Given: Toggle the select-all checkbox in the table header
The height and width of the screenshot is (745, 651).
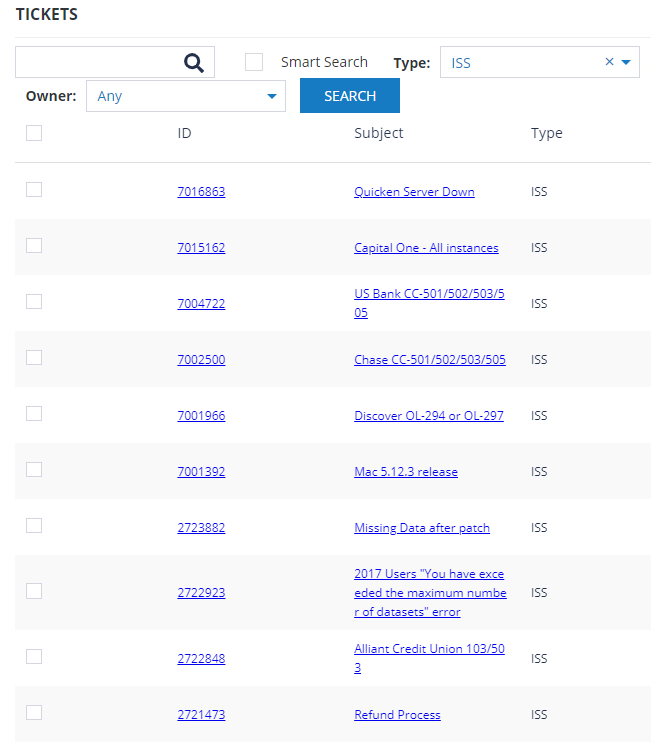Looking at the screenshot, I should click(34, 133).
